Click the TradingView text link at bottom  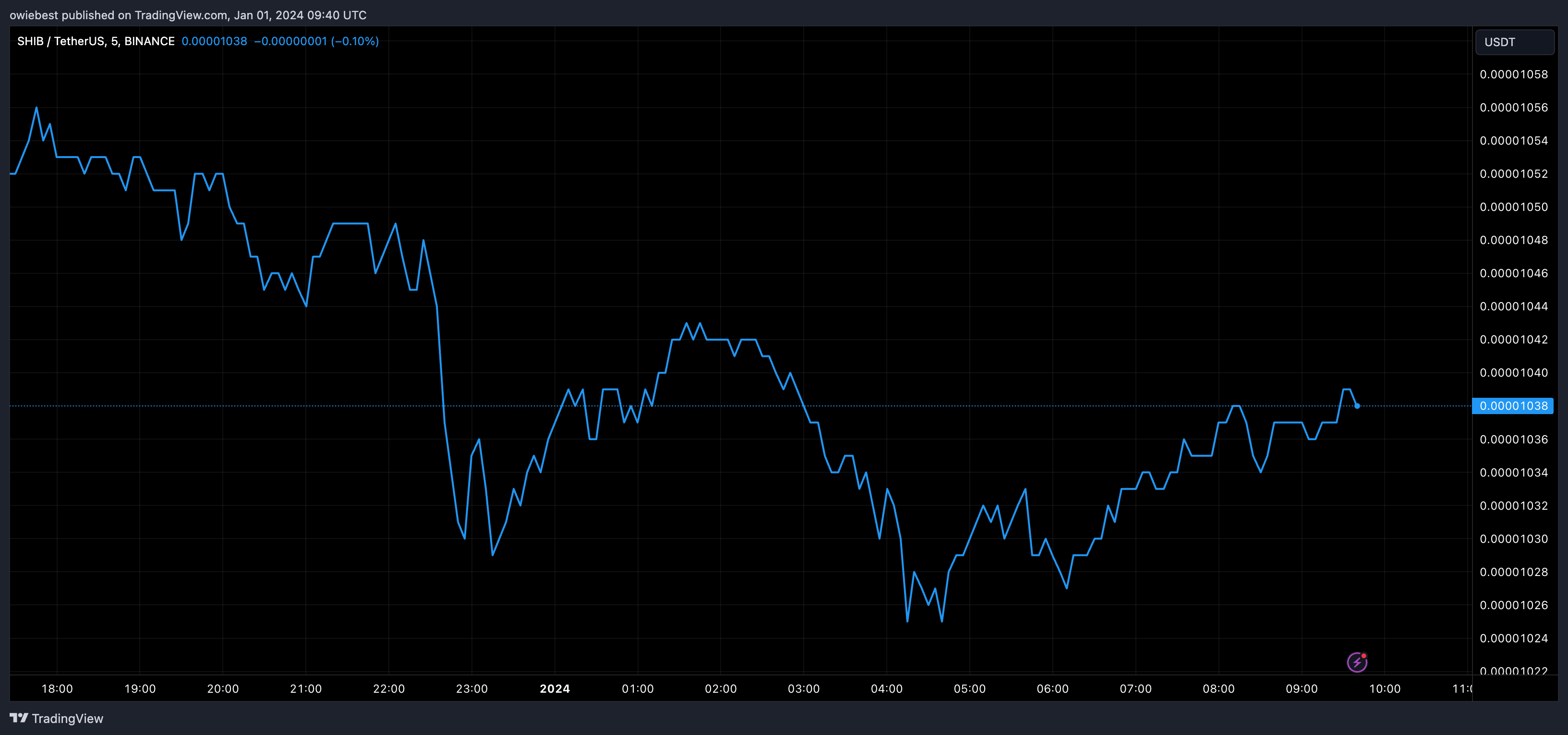click(x=67, y=719)
